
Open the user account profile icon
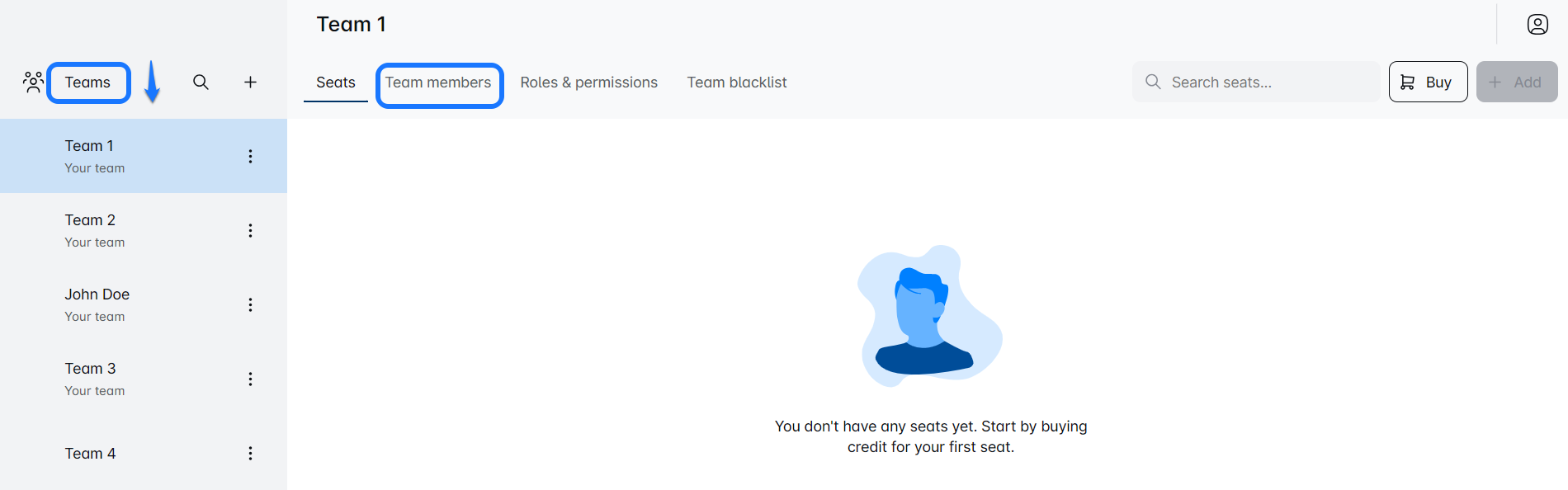pyautogui.click(x=1537, y=24)
